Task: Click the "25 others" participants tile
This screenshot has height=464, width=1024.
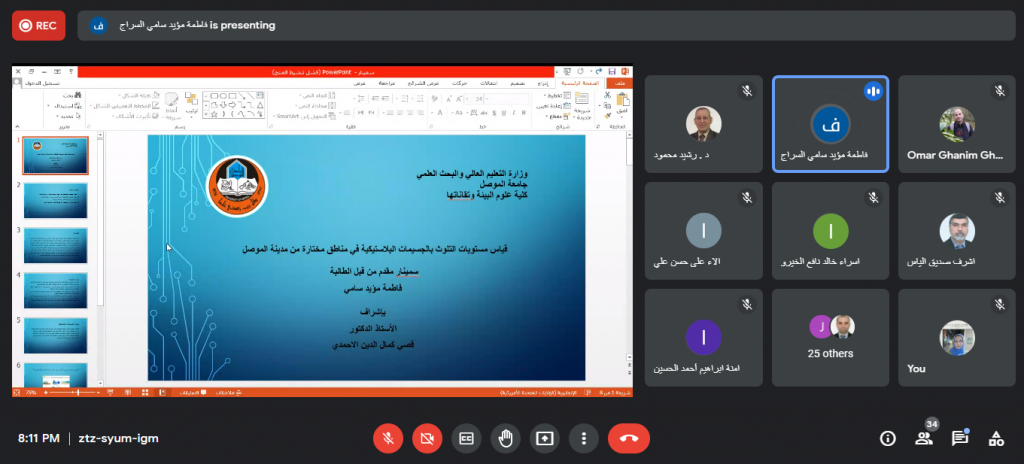Action: coord(830,336)
